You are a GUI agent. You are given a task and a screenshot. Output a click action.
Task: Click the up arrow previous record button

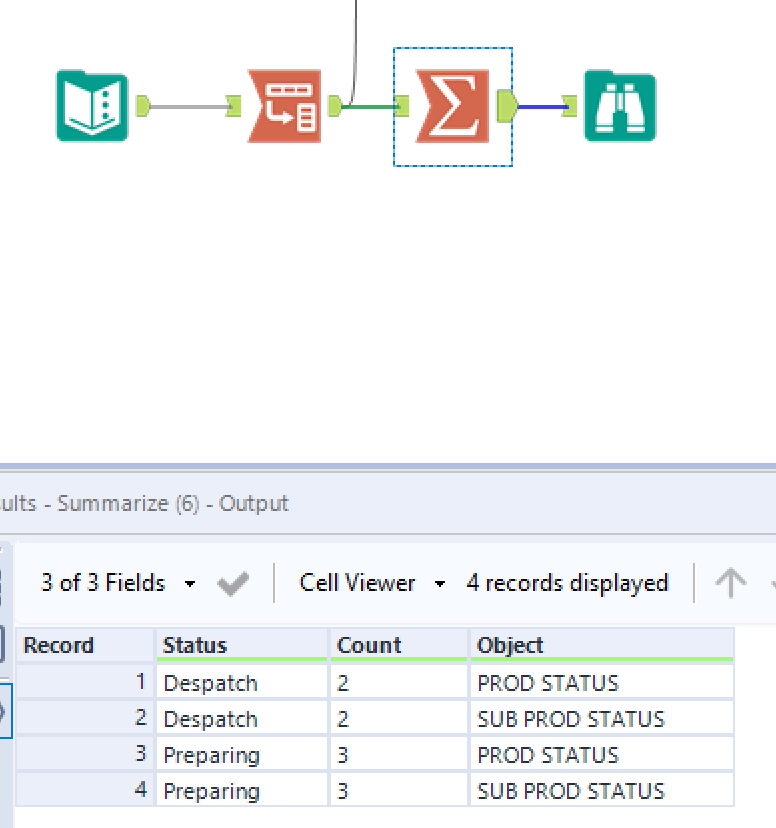coord(730,583)
